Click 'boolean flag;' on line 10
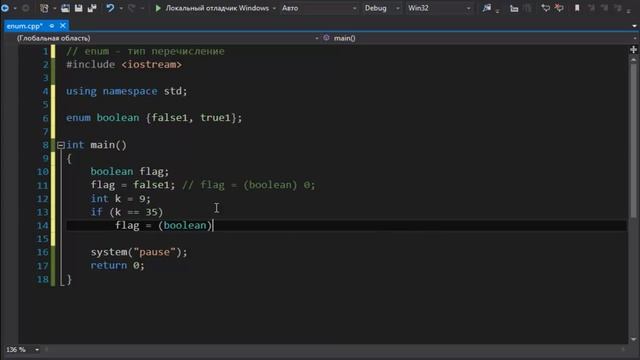 [129, 171]
